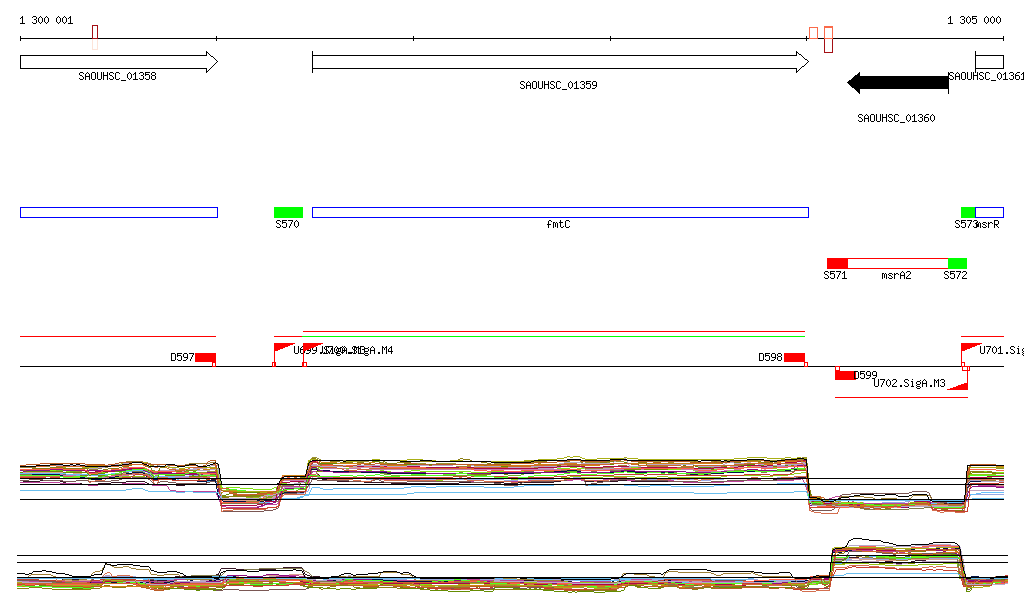The image size is (1024, 611).
Task: Click the U702.SigA.M3 promoter flag
Action: click(x=958, y=384)
